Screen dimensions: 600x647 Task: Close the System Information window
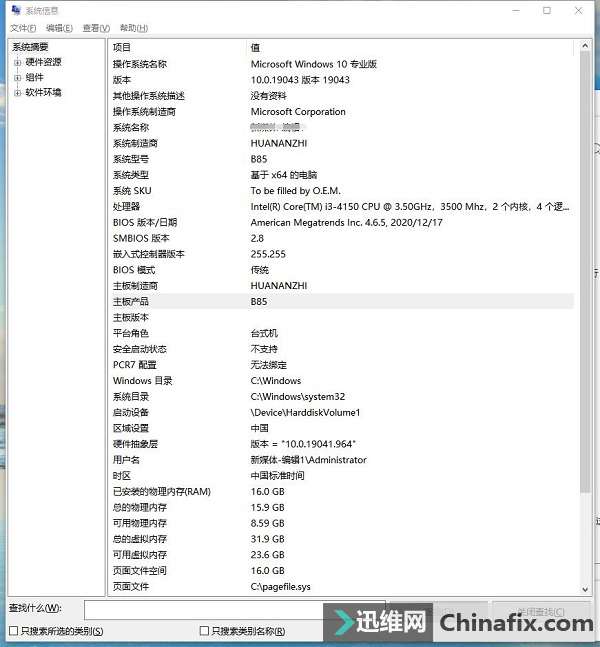(x=579, y=11)
